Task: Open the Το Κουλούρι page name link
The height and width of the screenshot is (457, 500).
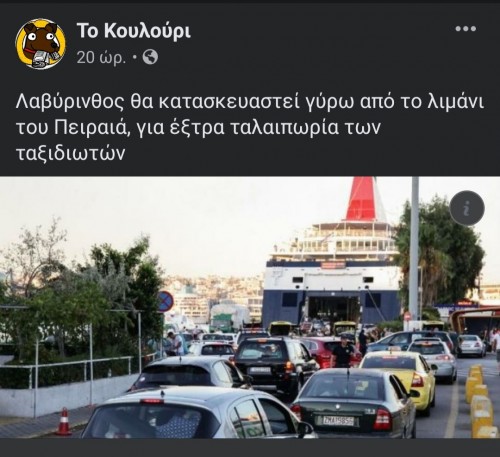Action: (x=134, y=31)
